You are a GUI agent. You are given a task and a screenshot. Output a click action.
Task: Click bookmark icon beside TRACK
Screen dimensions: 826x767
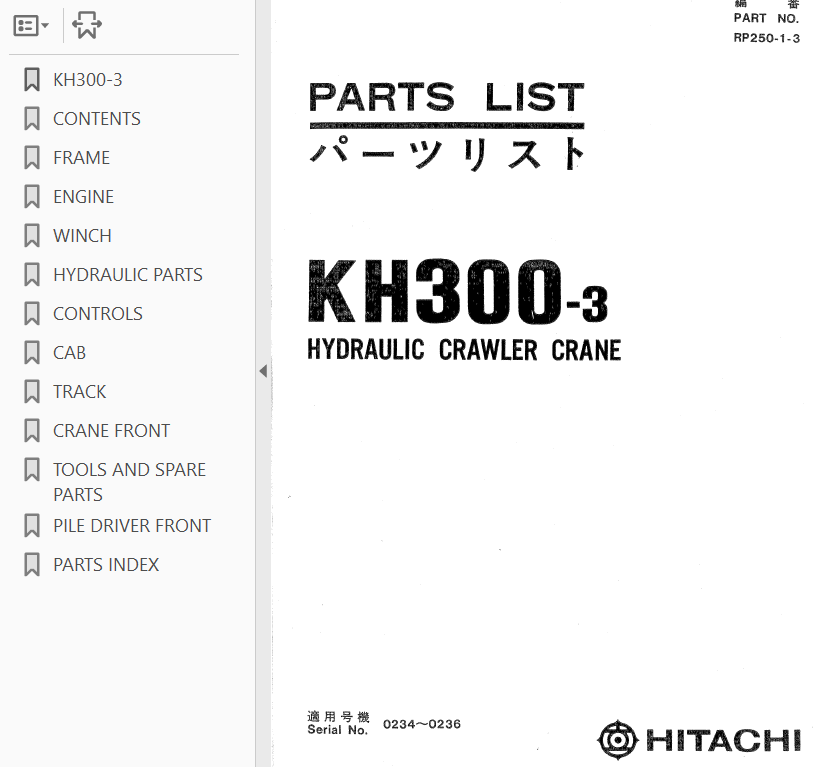tap(32, 391)
